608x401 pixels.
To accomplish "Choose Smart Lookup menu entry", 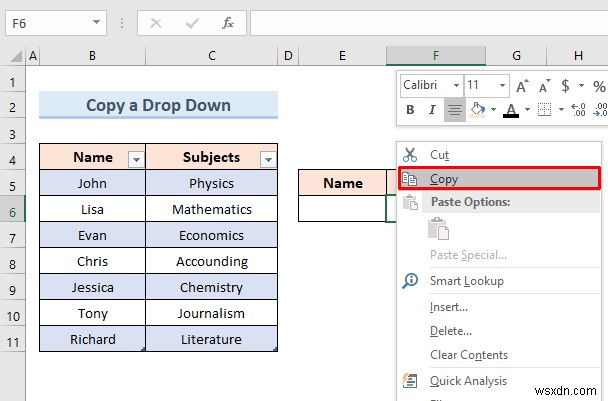I will 499,280.
